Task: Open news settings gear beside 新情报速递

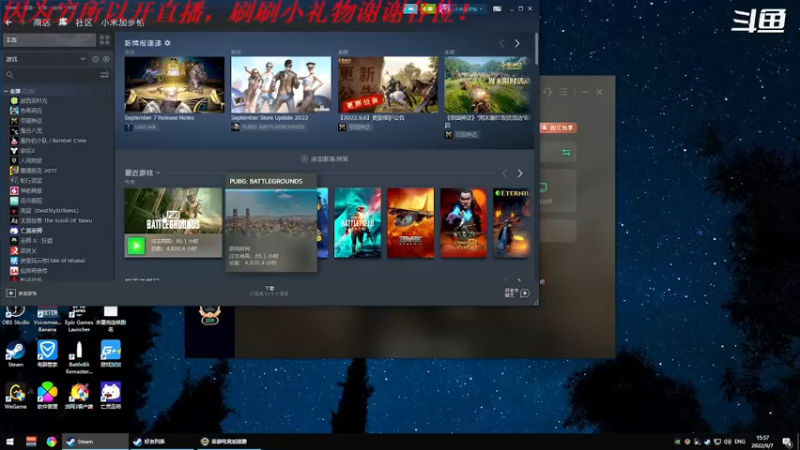Action: [x=167, y=43]
